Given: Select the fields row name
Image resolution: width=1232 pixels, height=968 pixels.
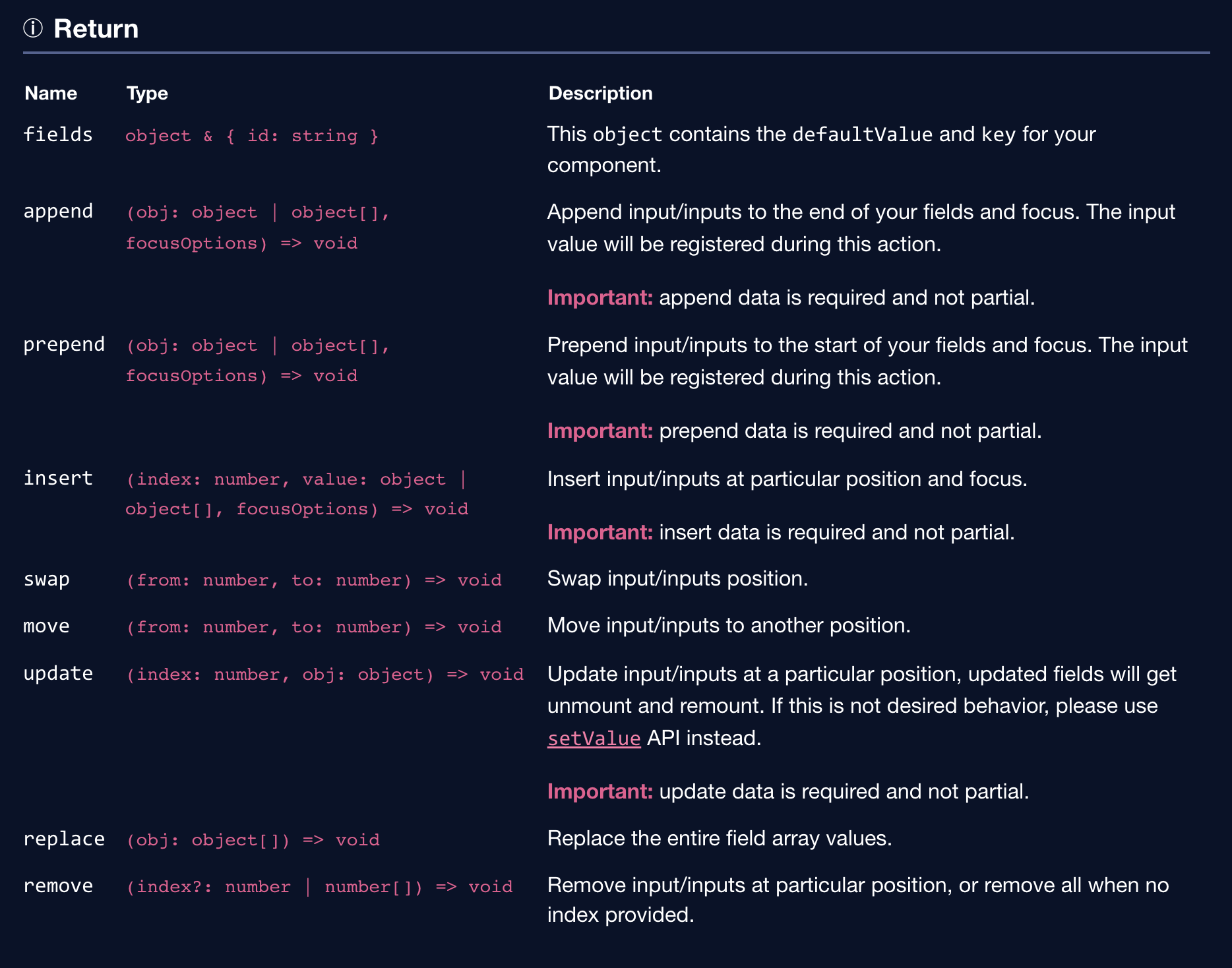Looking at the screenshot, I should pos(58,135).
